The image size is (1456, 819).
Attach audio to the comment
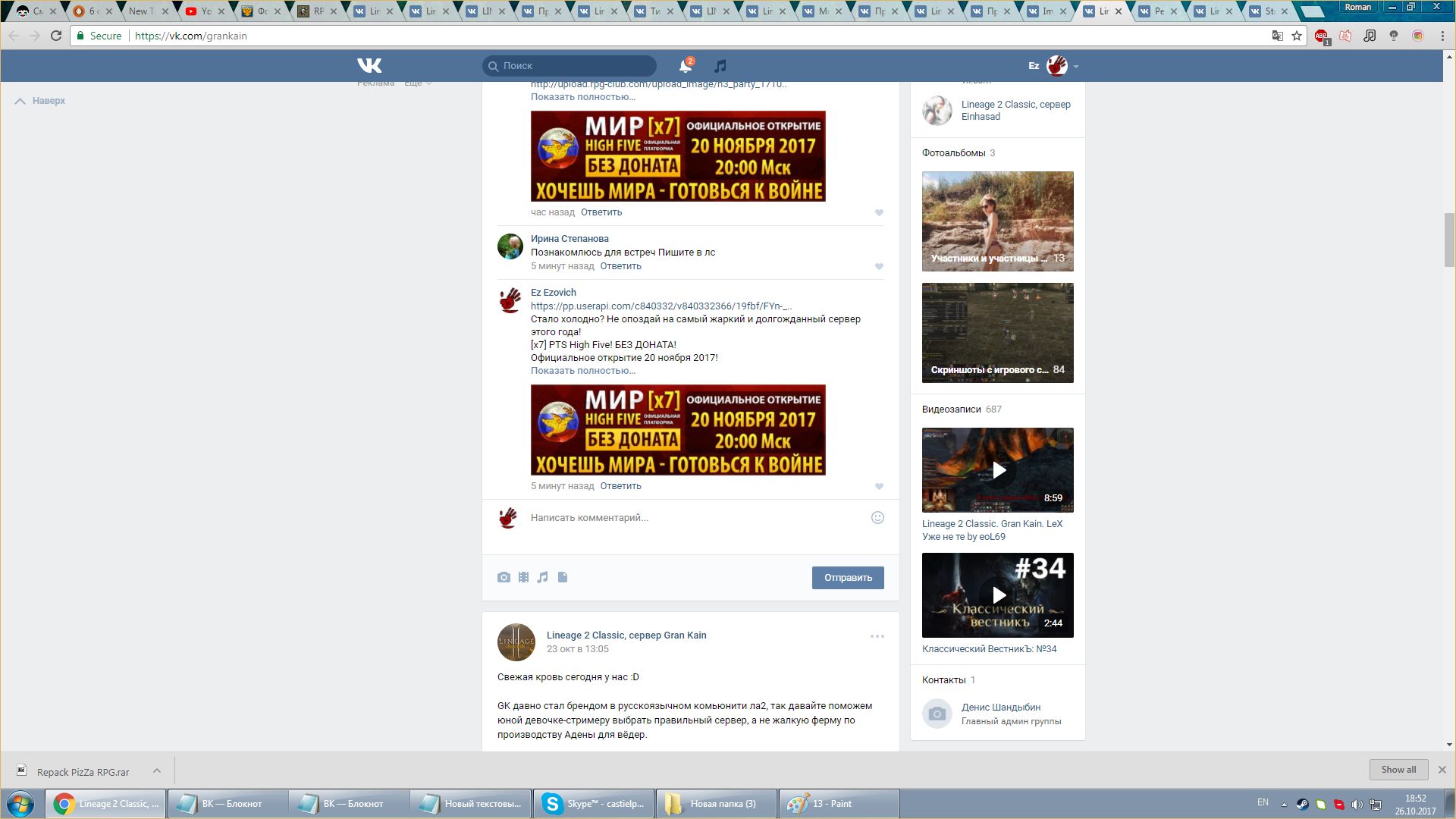coord(542,578)
